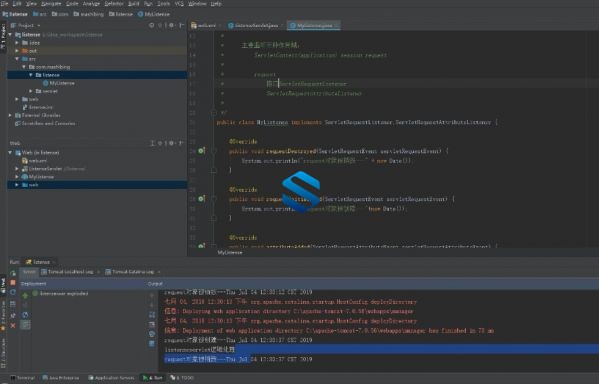
Task: Hide the Web tool window
Action: pos(181,143)
